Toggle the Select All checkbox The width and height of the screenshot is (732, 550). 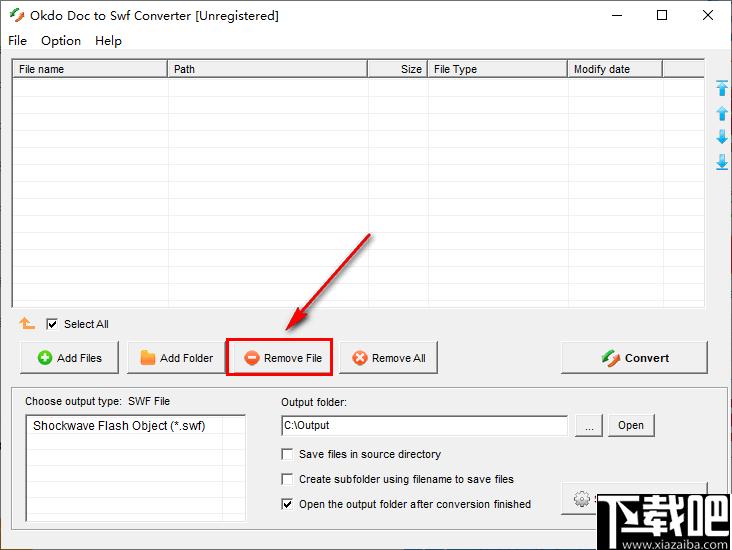(x=52, y=324)
